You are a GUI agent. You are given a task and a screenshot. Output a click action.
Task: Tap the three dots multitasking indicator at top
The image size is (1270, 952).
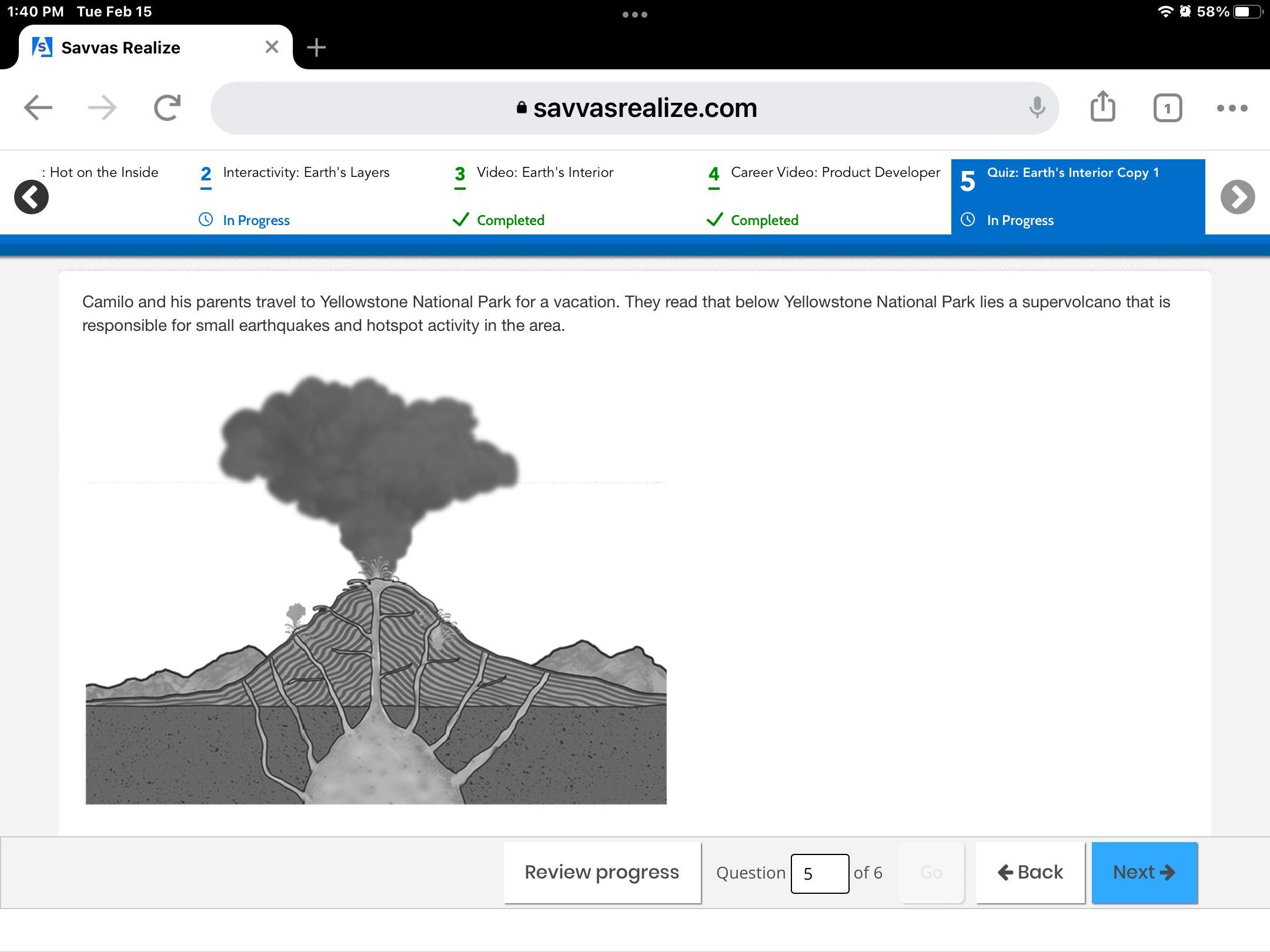(x=635, y=15)
